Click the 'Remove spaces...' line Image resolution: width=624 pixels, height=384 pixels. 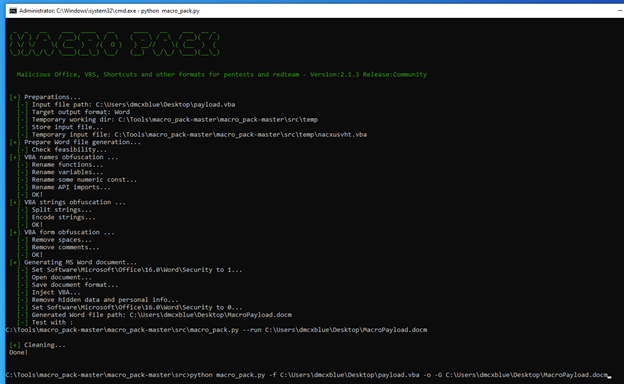pos(54,240)
